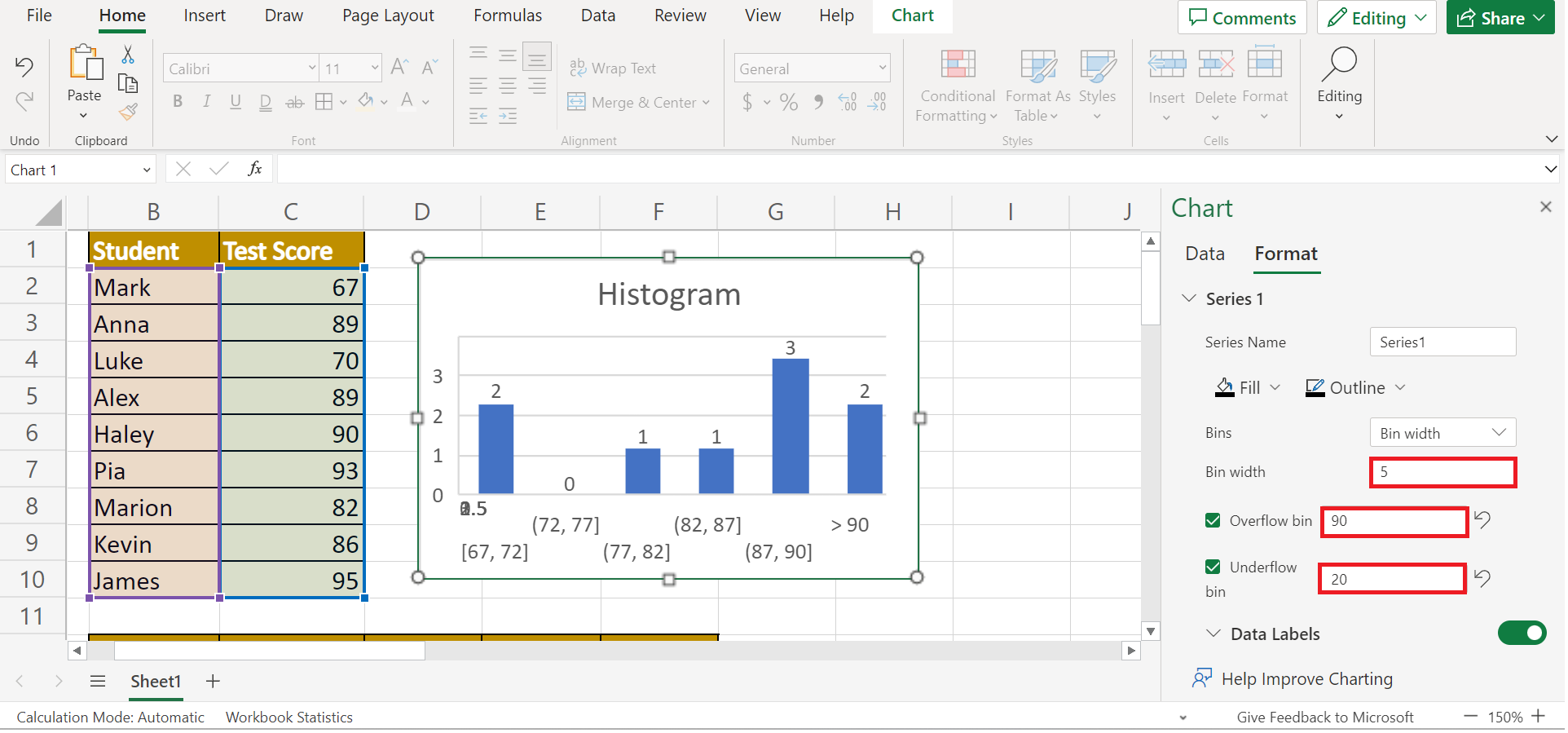Click the Bin width input field
This screenshot has height=733, width=1568.
pyautogui.click(x=1442, y=473)
